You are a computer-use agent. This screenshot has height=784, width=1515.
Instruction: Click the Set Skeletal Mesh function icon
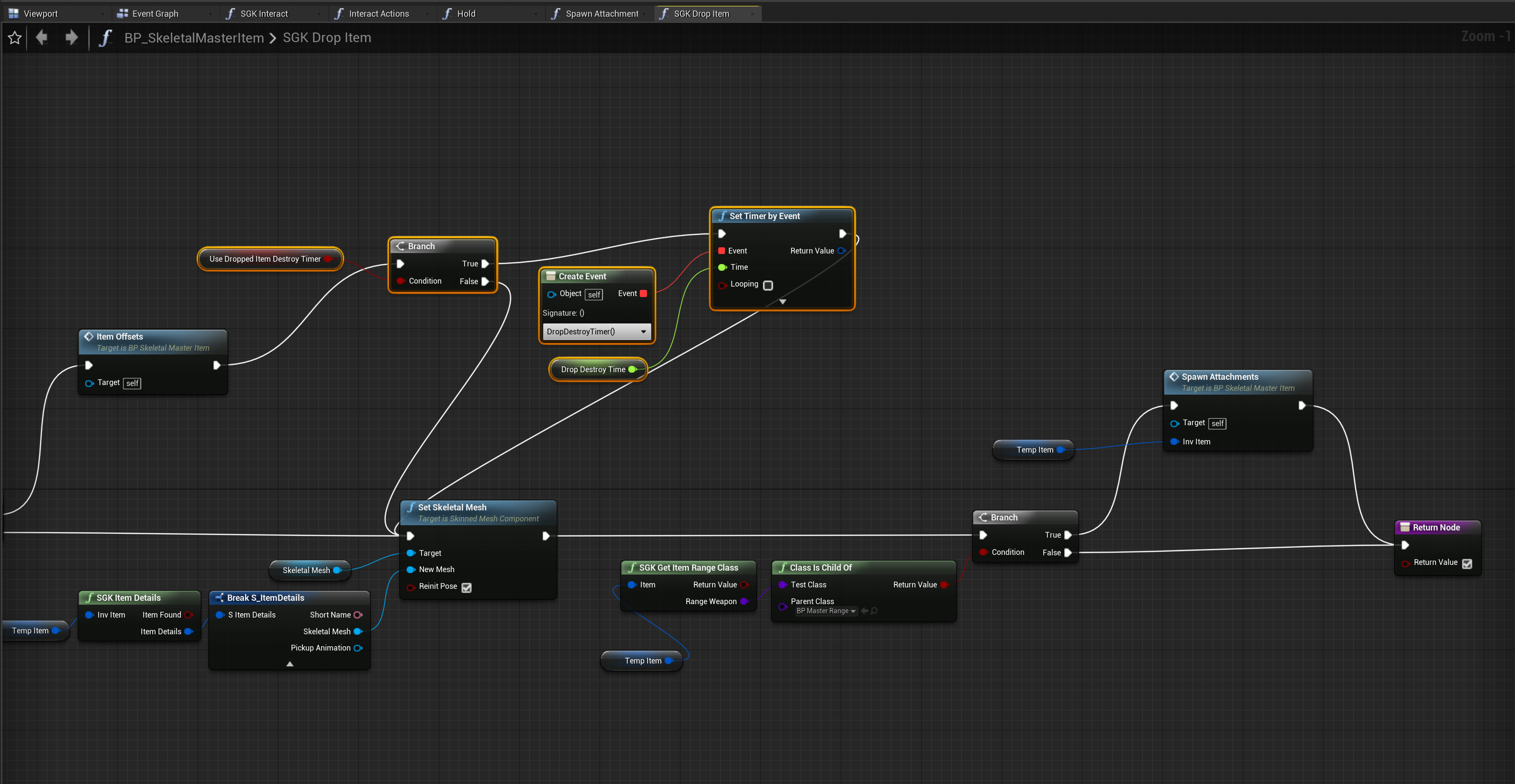[x=411, y=507]
